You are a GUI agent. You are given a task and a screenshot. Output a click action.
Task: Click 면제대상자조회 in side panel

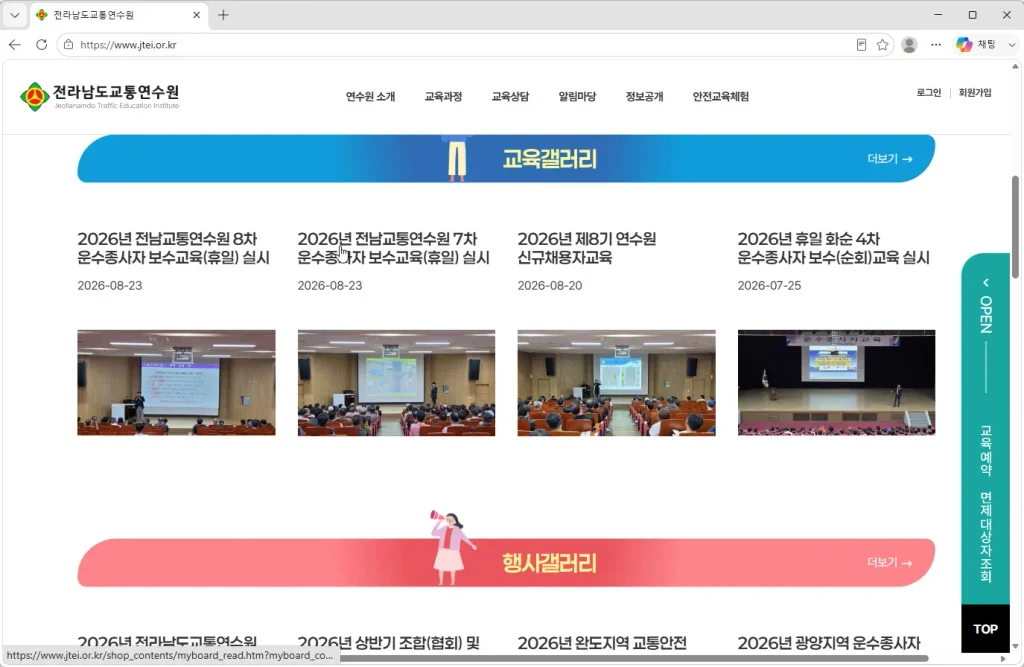[x=985, y=537]
